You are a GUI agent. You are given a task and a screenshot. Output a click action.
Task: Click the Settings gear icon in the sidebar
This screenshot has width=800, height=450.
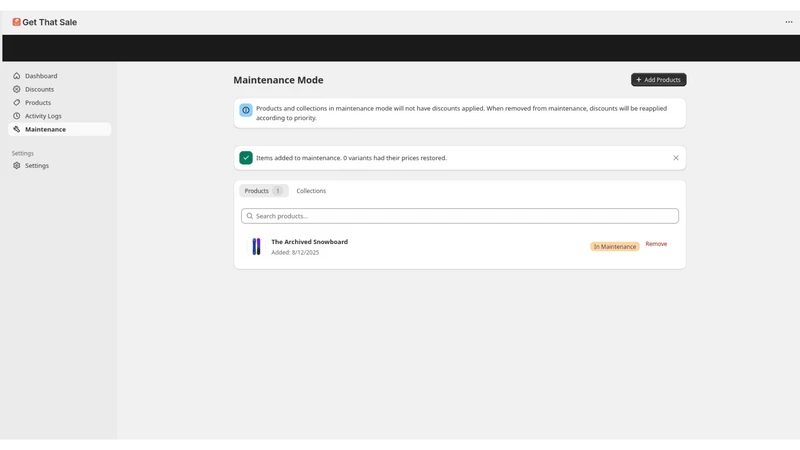pos(17,165)
